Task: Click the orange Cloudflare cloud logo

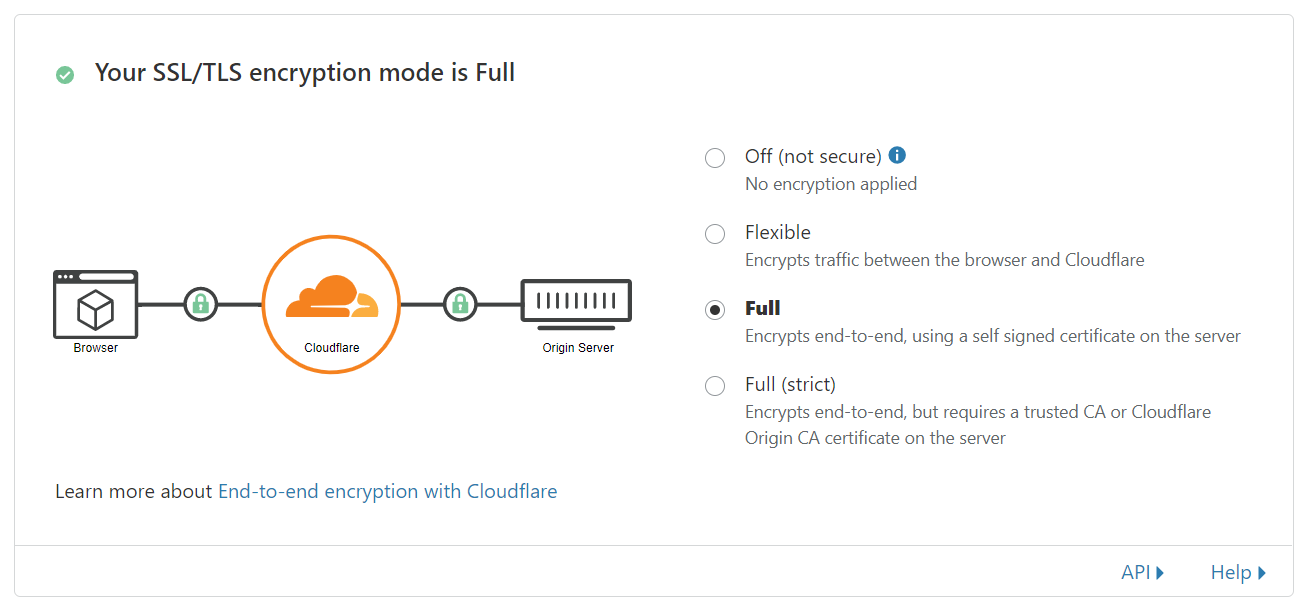Action: click(331, 297)
